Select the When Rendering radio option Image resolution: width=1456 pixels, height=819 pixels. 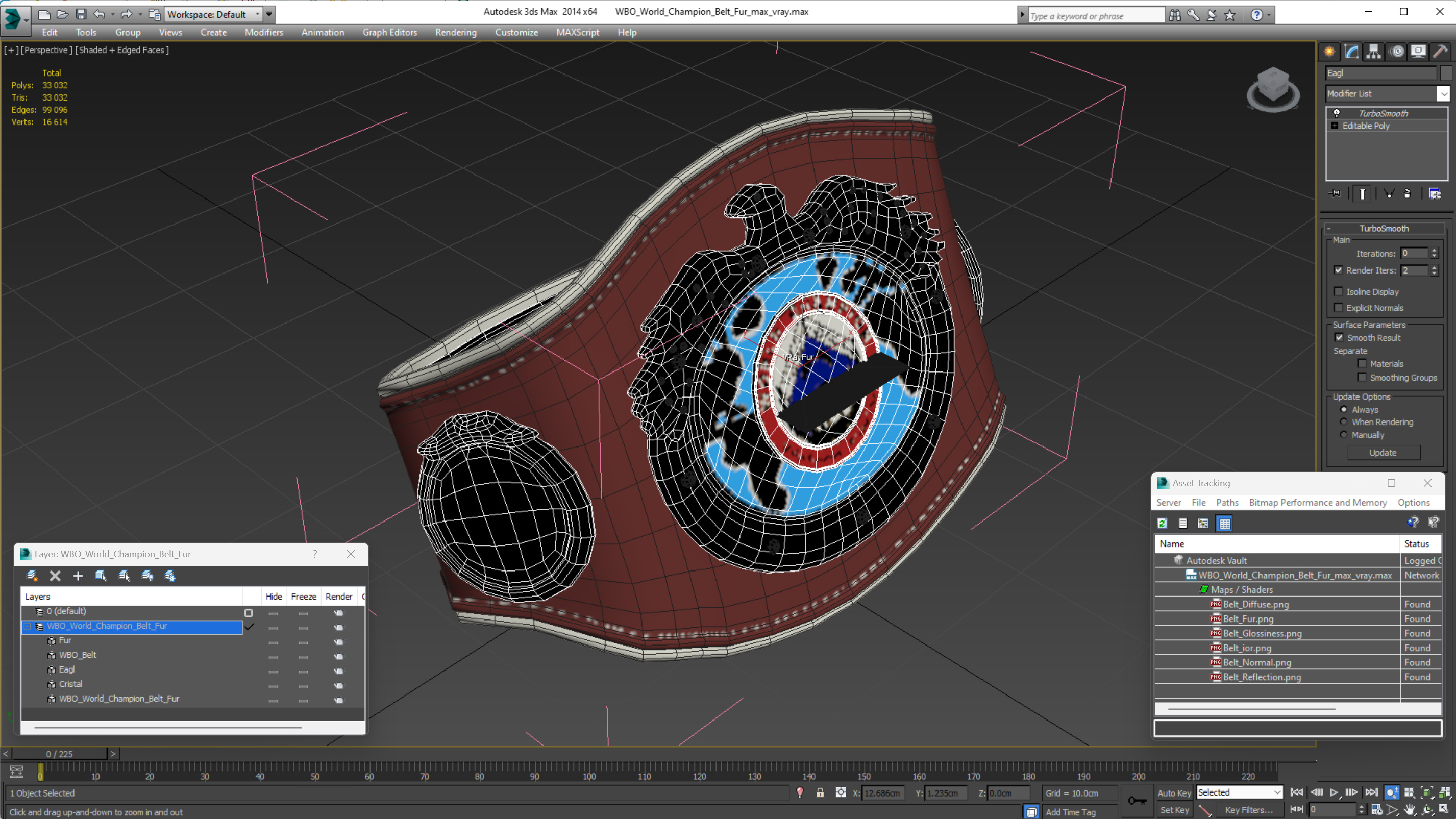1344,421
